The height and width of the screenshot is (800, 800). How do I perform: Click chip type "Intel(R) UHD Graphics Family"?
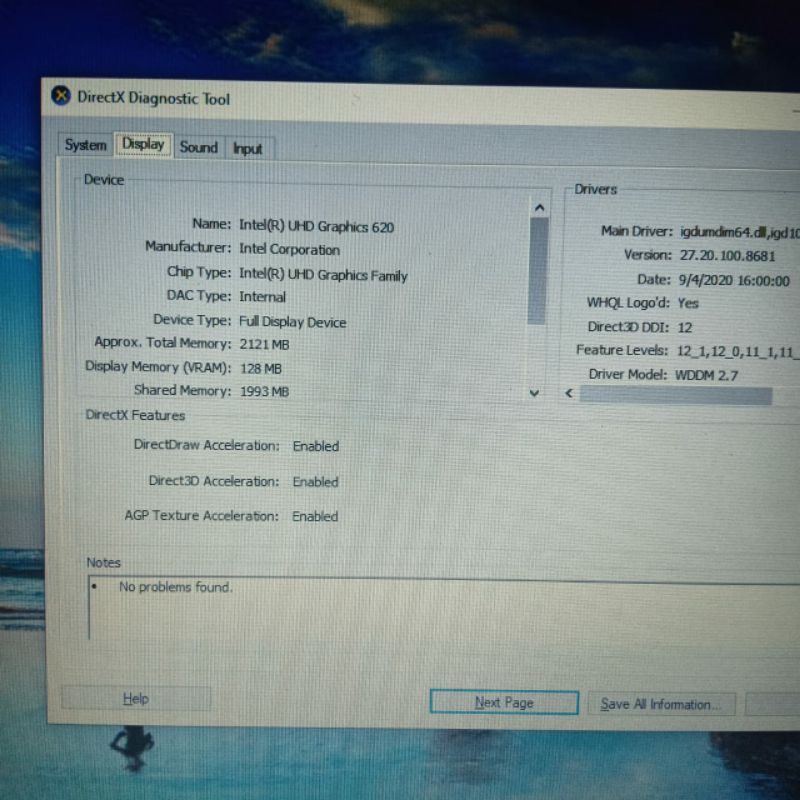(x=323, y=276)
